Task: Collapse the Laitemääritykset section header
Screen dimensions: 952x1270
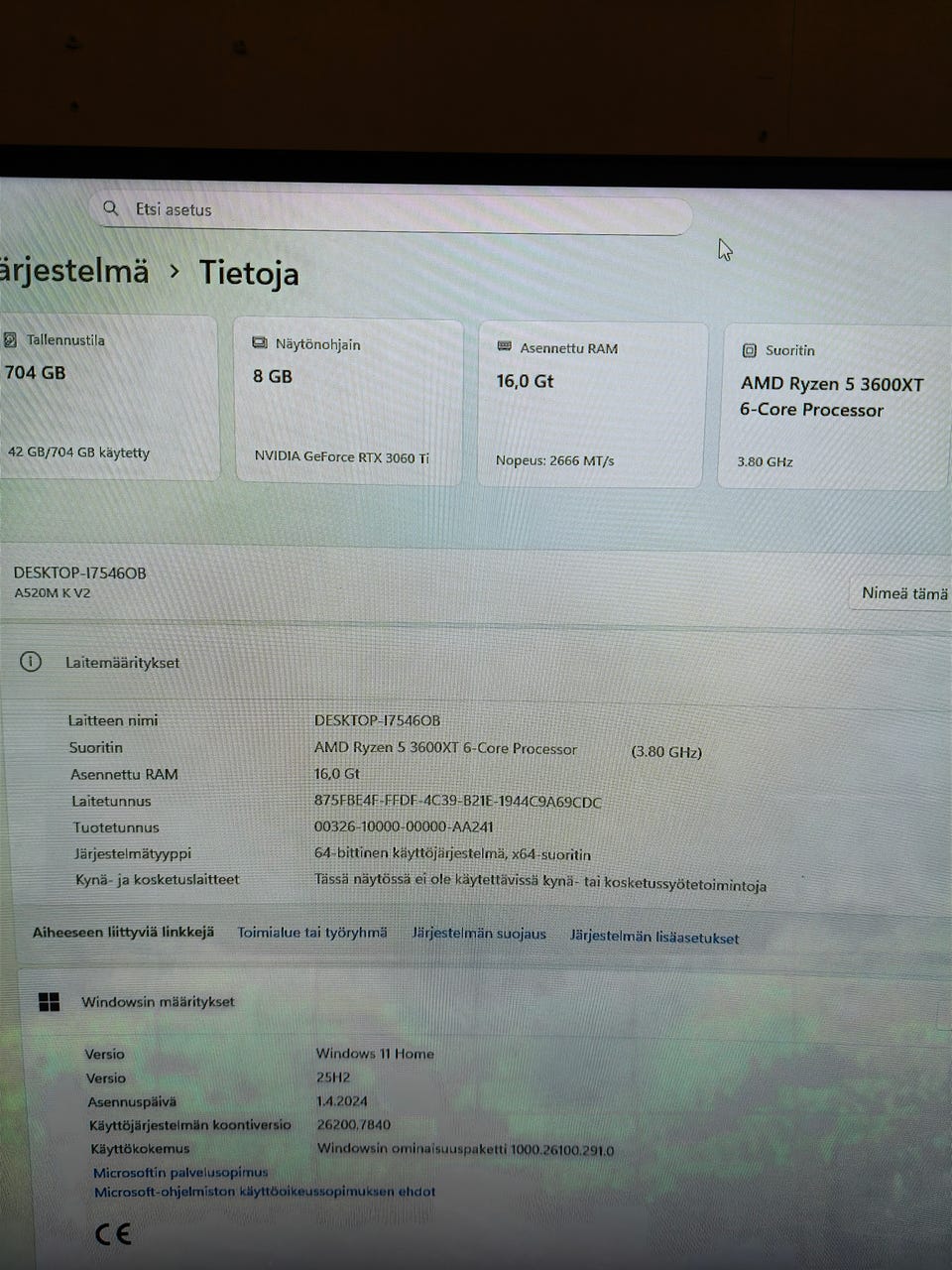Action: [x=476, y=662]
